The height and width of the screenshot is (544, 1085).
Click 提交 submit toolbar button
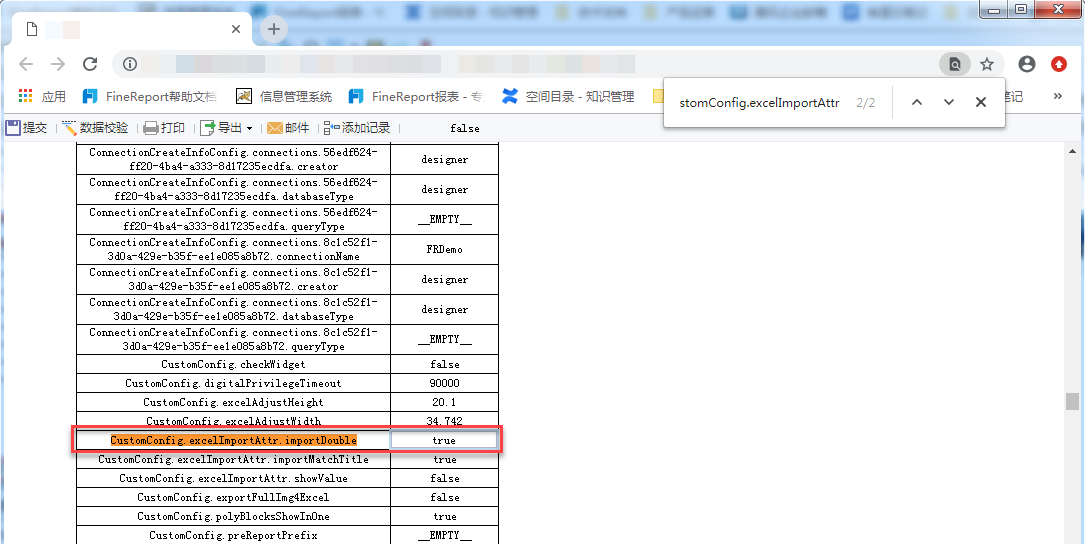click(26, 128)
